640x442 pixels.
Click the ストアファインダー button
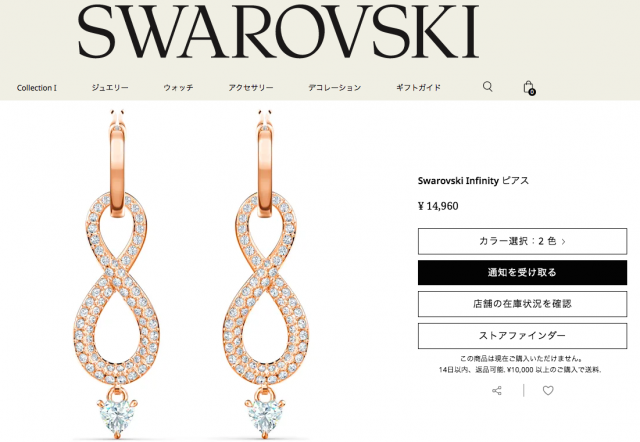(522, 335)
